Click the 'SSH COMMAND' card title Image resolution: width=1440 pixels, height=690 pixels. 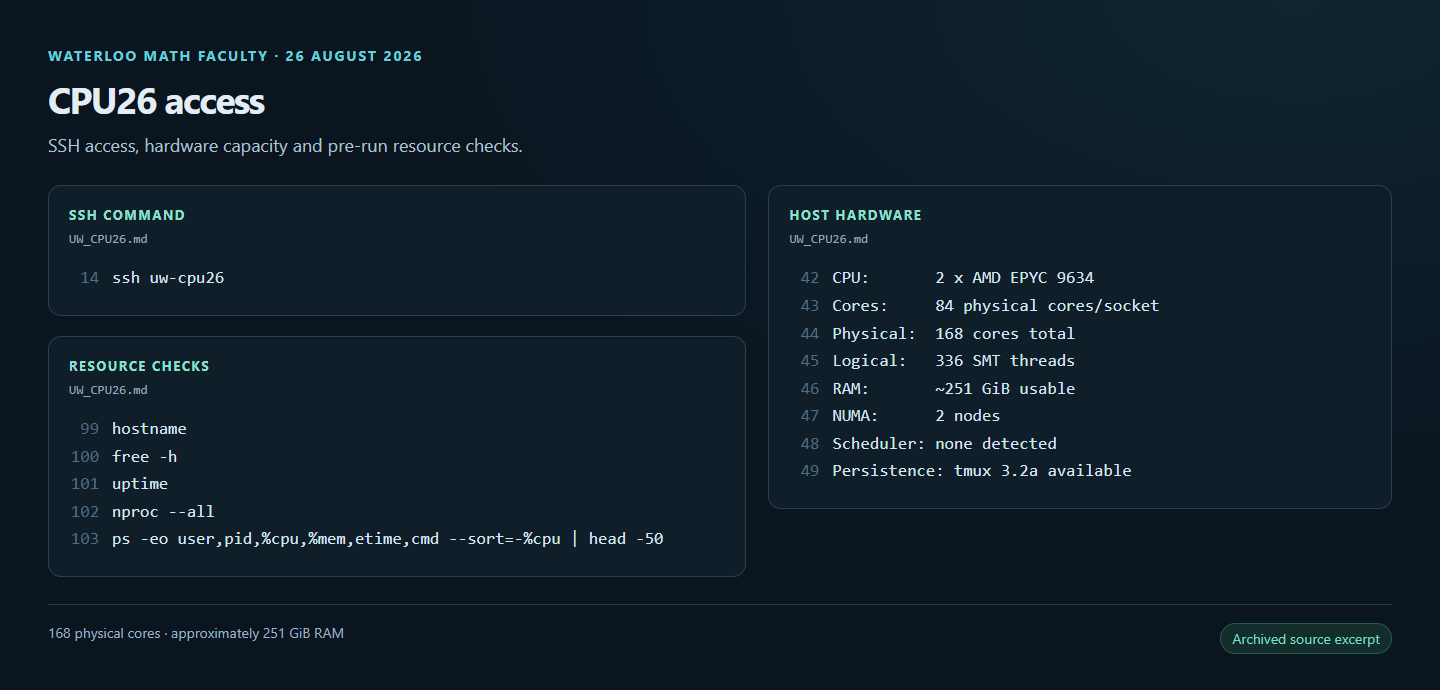(127, 215)
